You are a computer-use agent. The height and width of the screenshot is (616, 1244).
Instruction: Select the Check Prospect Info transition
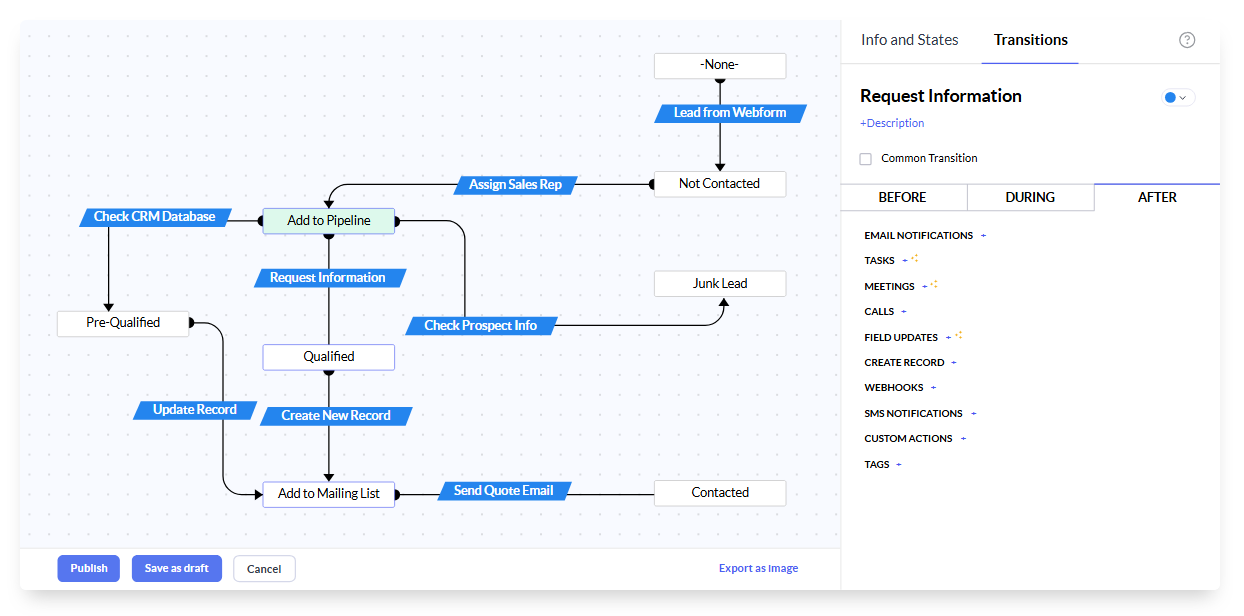pyautogui.click(x=480, y=325)
